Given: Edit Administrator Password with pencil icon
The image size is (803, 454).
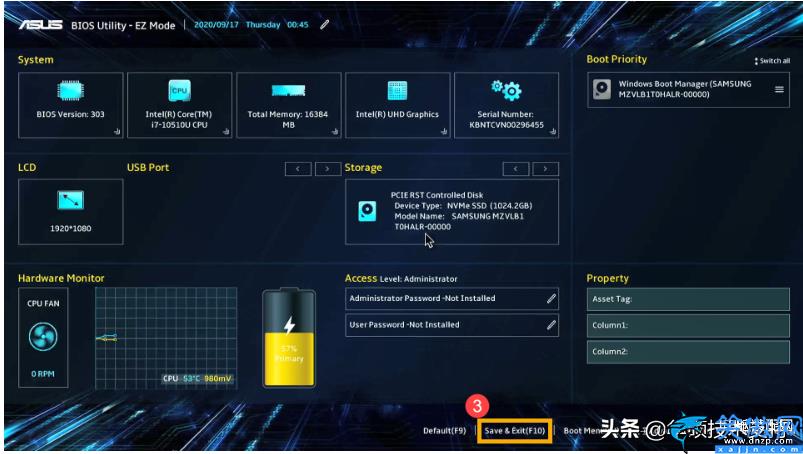Looking at the screenshot, I should pos(551,298).
